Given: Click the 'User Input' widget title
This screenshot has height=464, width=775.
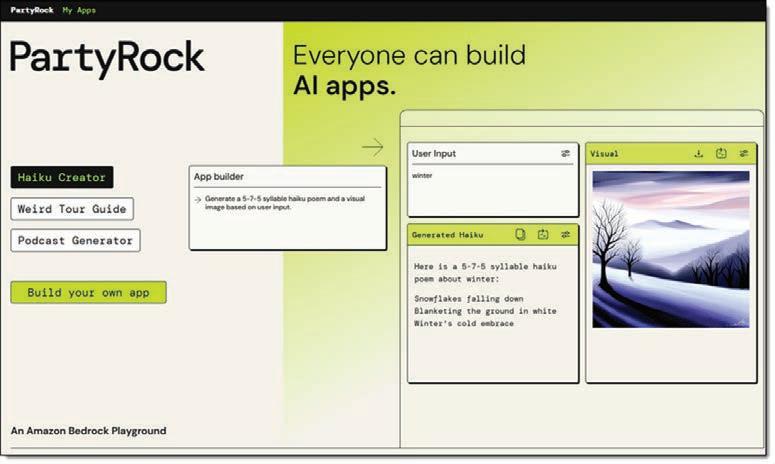Looking at the screenshot, I should click(x=434, y=154).
